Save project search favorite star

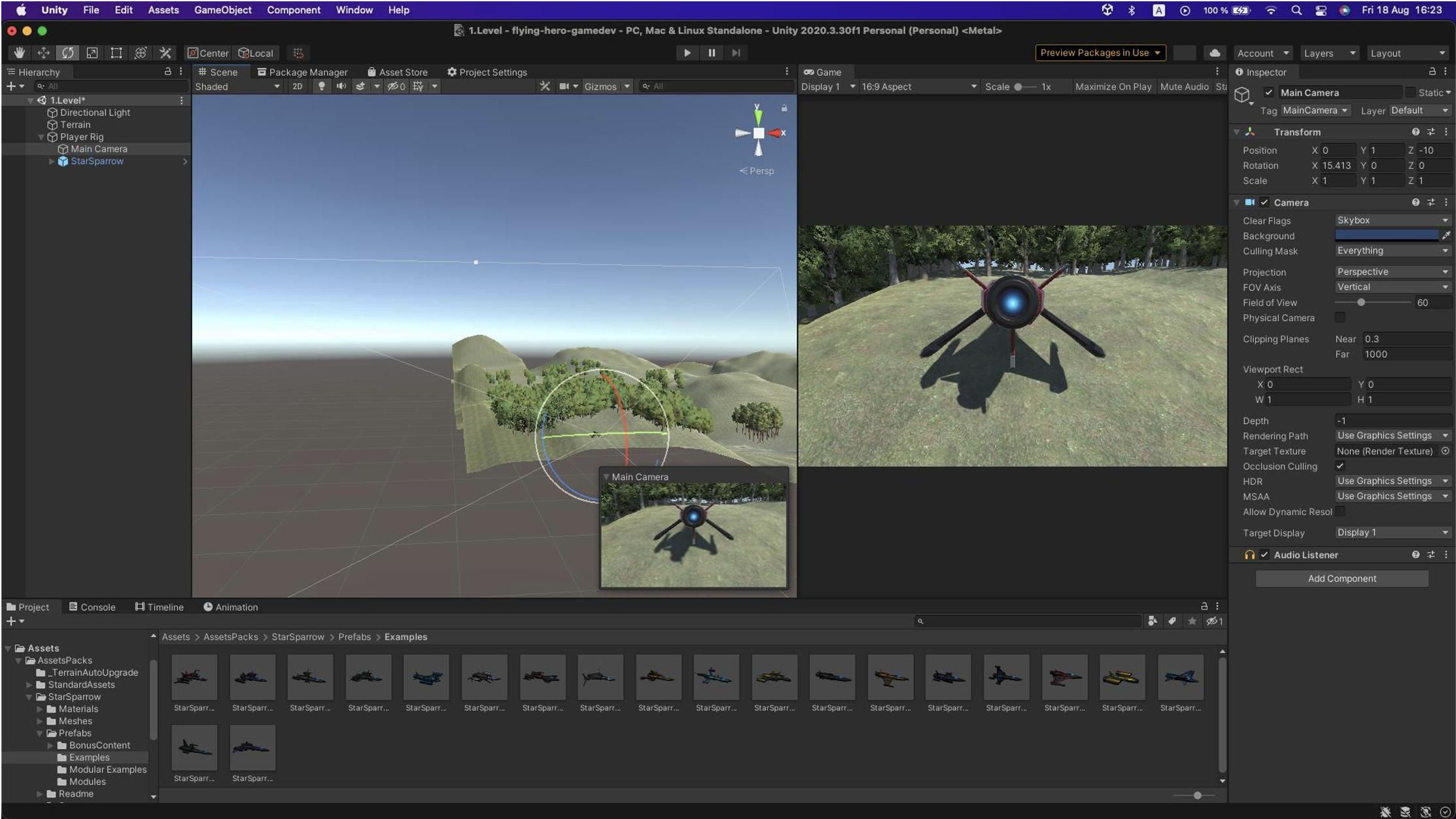point(1192,621)
